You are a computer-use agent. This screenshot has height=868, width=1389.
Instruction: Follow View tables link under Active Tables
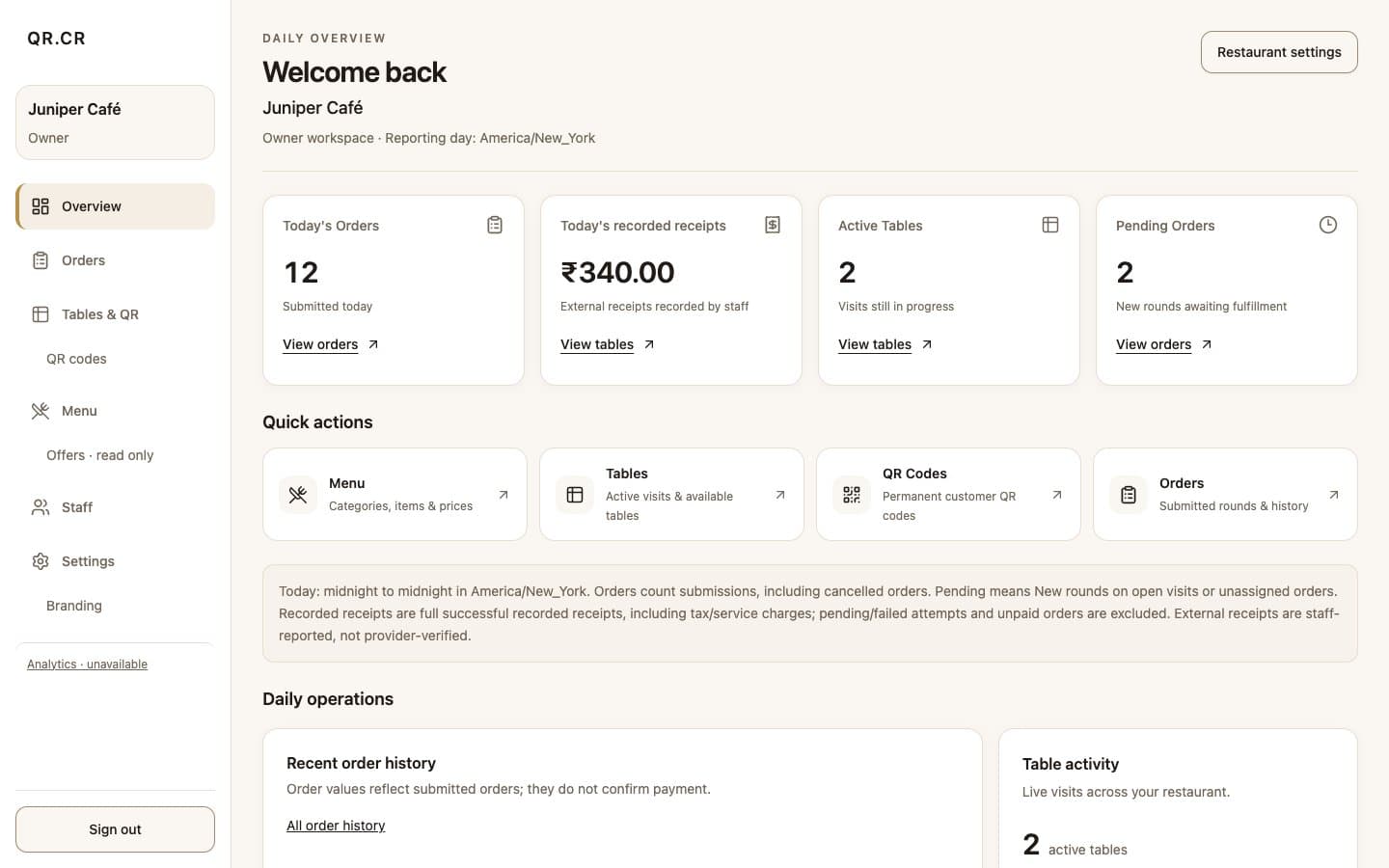click(885, 344)
